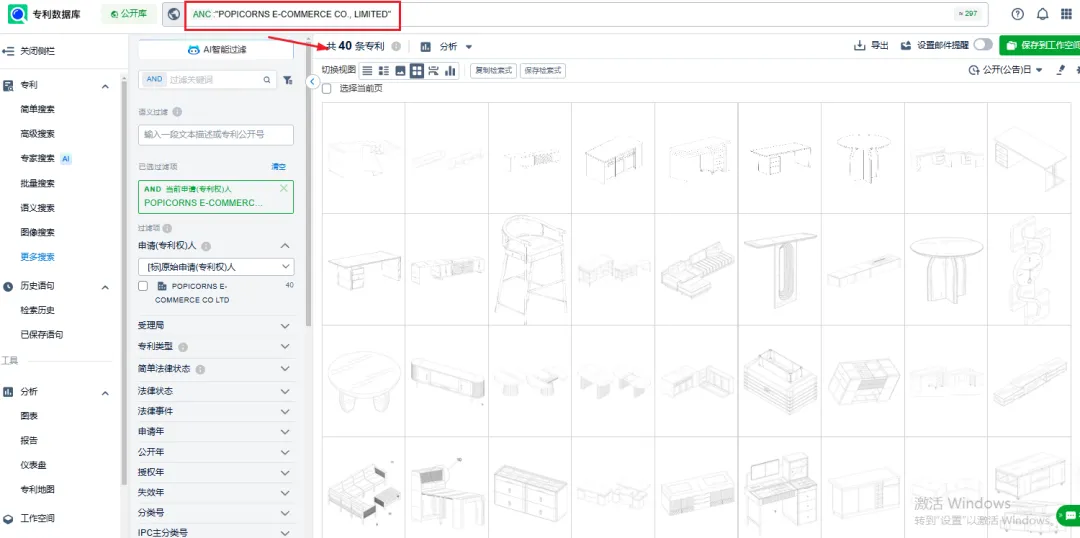This screenshot has width=1080, height=538.
Task: Check the 选择当前页 checkbox
Action: click(326, 88)
